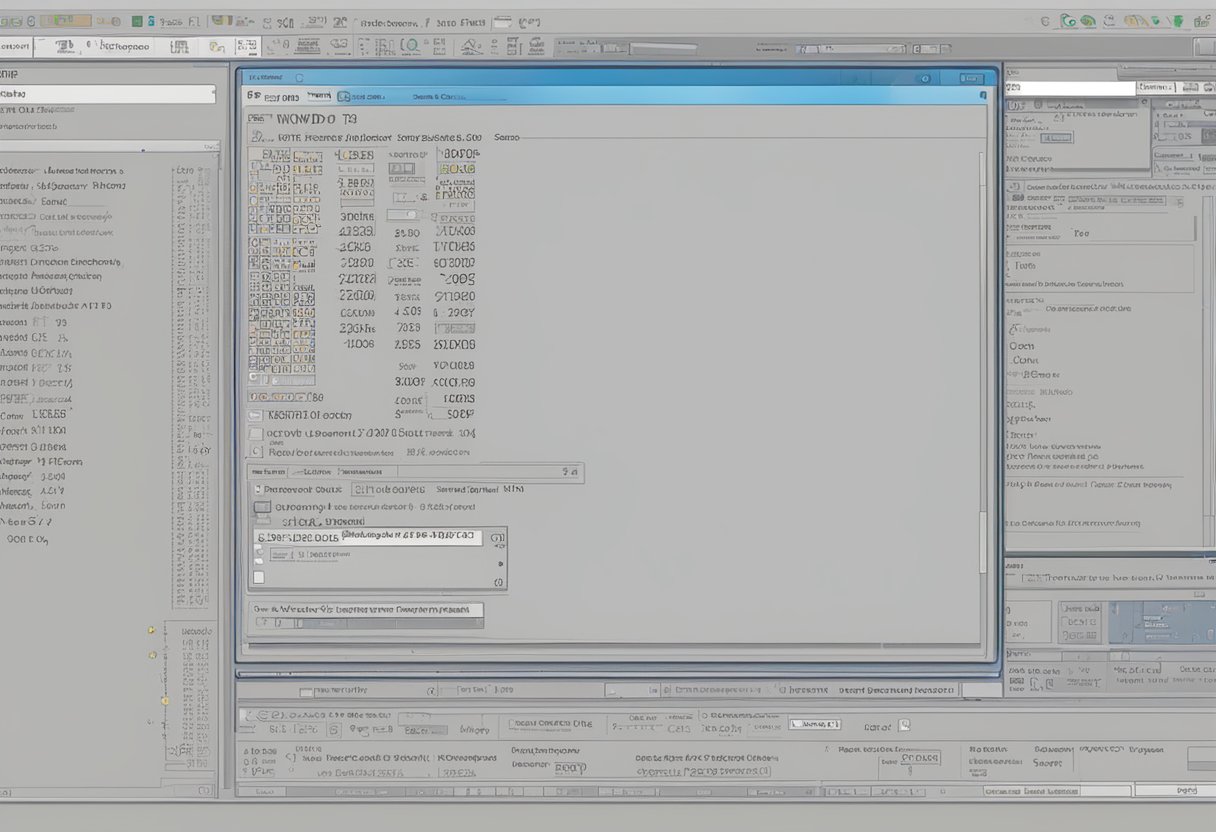Toggle the first checkbox below the dialog's data grid
The width and height of the screenshot is (1216, 832).
[256, 434]
